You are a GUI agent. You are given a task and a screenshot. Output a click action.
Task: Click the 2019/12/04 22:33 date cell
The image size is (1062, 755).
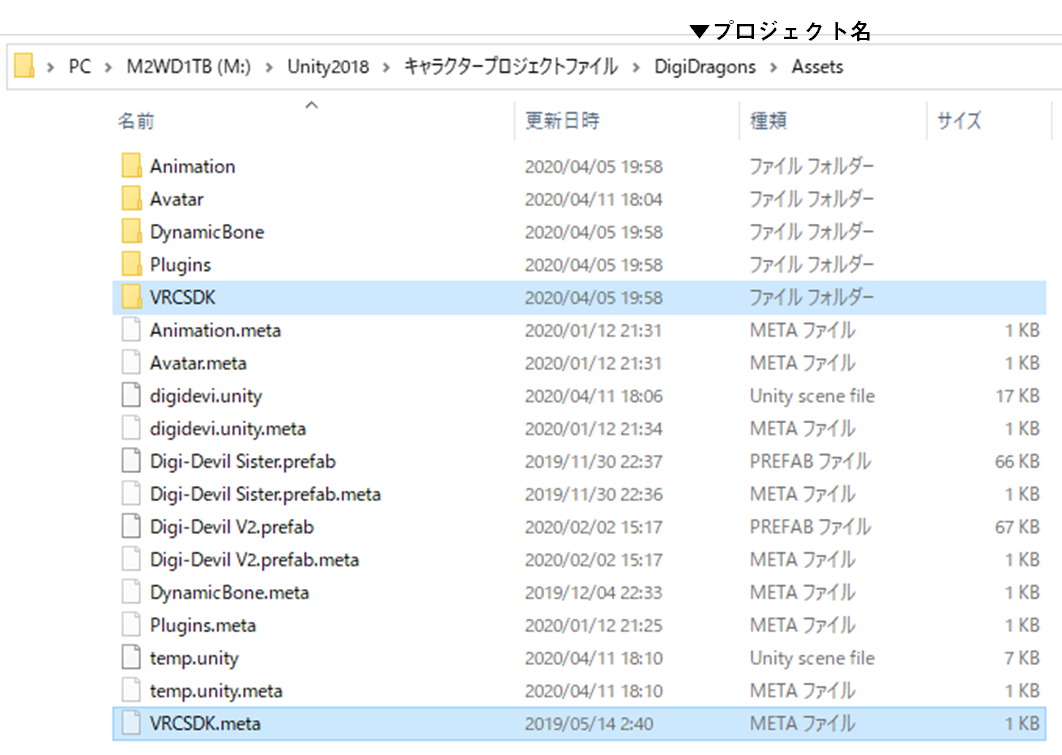593,592
